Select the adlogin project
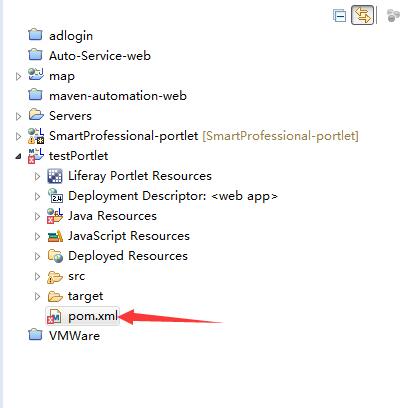Viewport: 415px width, 408px height. (71, 36)
